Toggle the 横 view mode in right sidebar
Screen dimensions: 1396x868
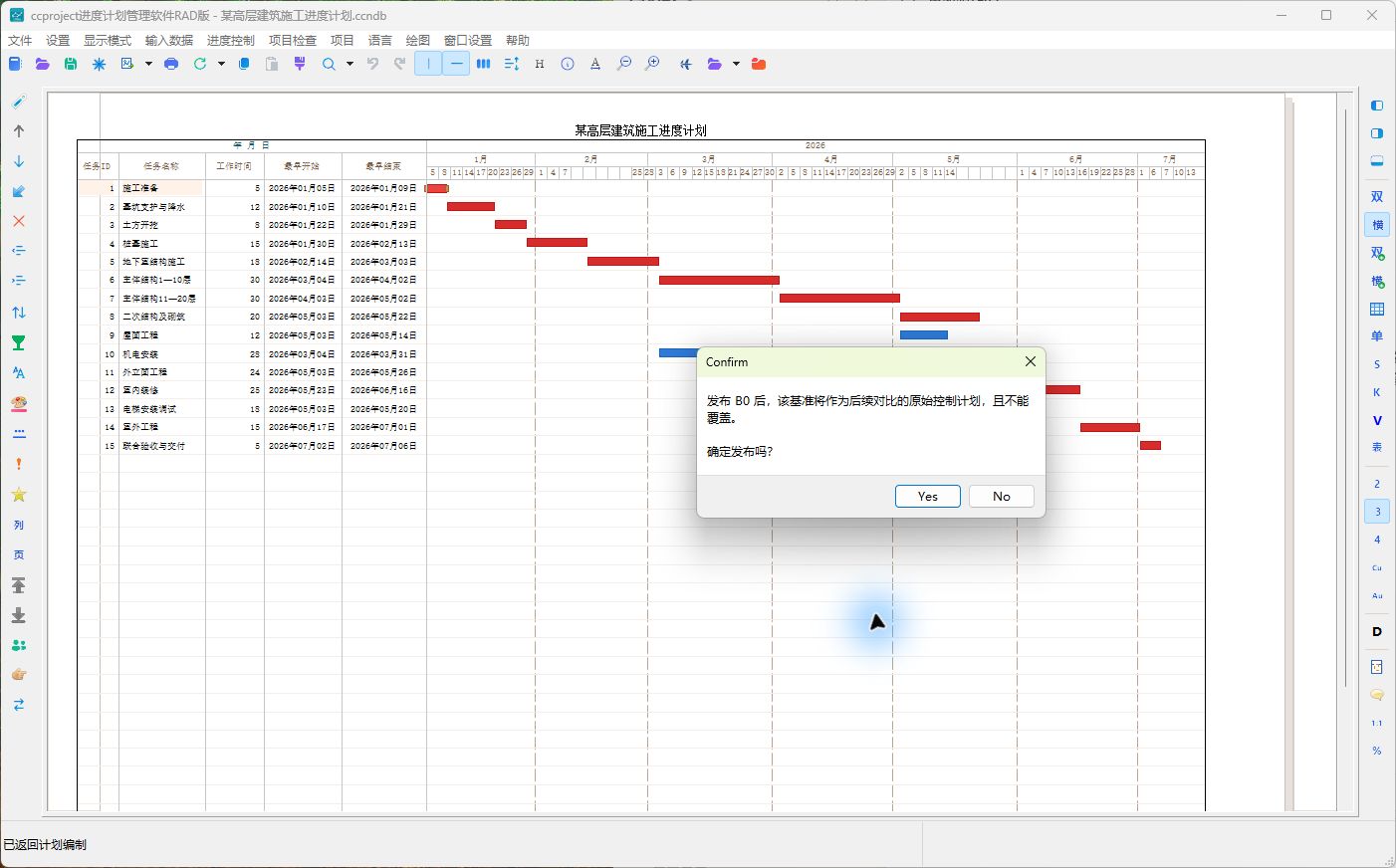pyautogui.click(x=1377, y=225)
